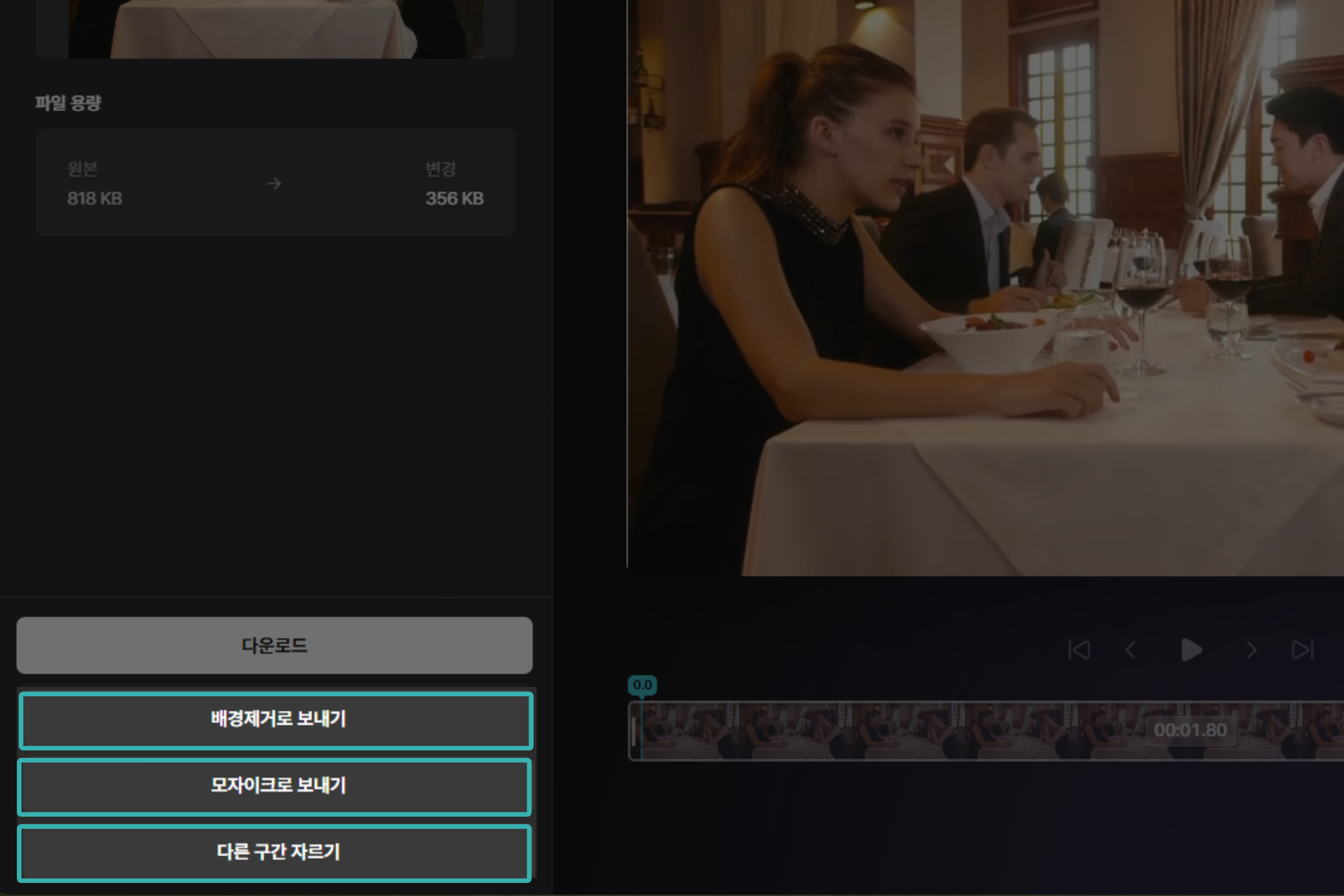Click the 00:01.80 timestamp badge
This screenshot has width=1344, height=896.
pos(1190,730)
